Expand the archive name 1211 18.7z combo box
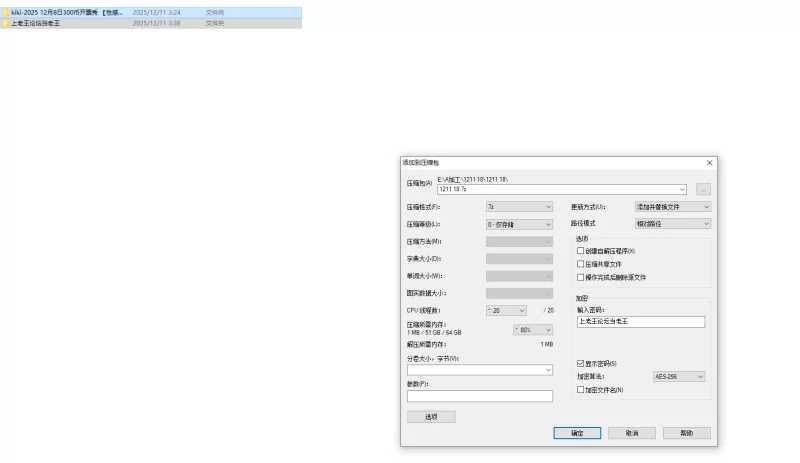800x463 pixels. click(x=682, y=189)
